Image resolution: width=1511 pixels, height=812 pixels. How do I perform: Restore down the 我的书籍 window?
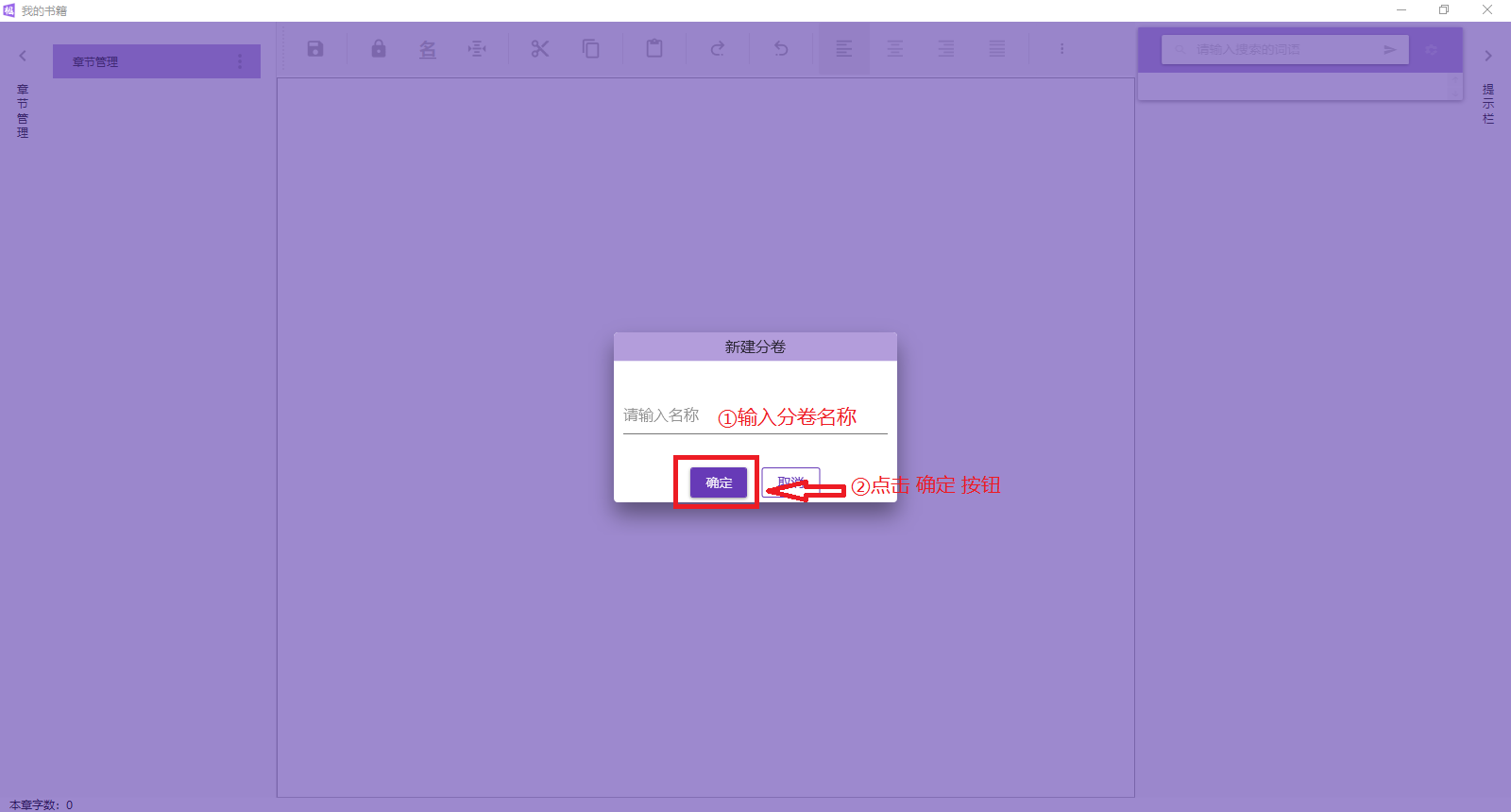(1444, 10)
